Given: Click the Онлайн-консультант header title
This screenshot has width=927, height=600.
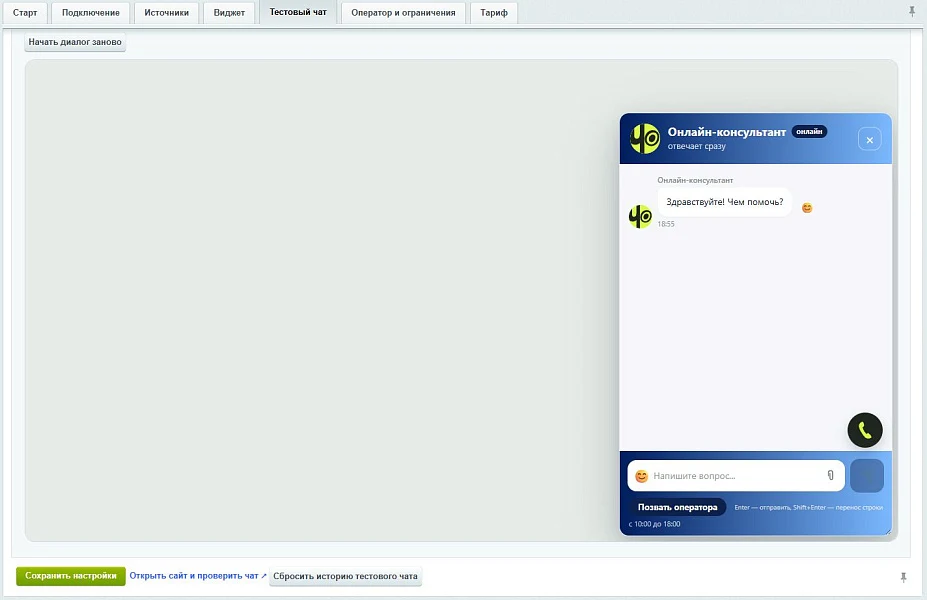Looking at the screenshot, I should point(727,132).
